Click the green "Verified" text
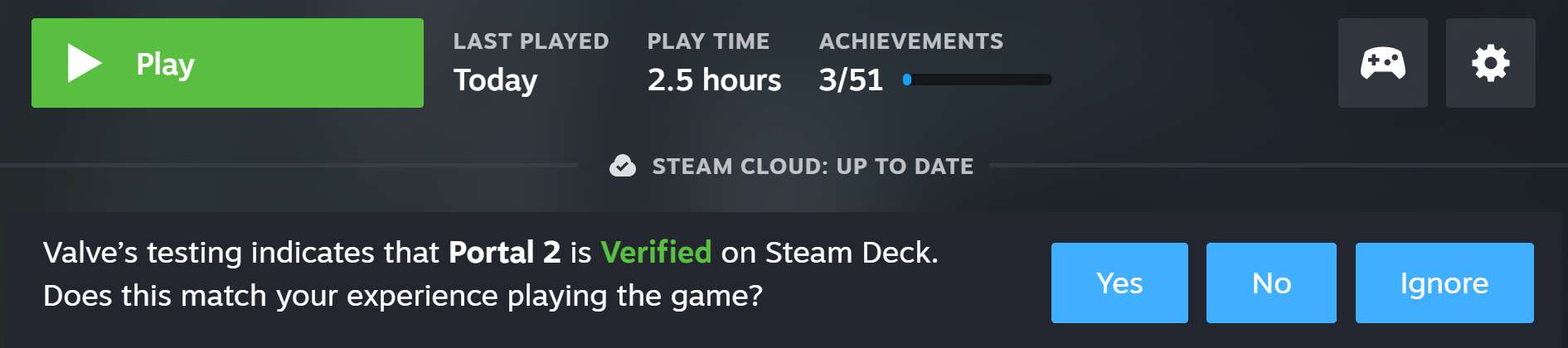The width and height of the screenshot is (1568, 348). (x=656, y=252)
